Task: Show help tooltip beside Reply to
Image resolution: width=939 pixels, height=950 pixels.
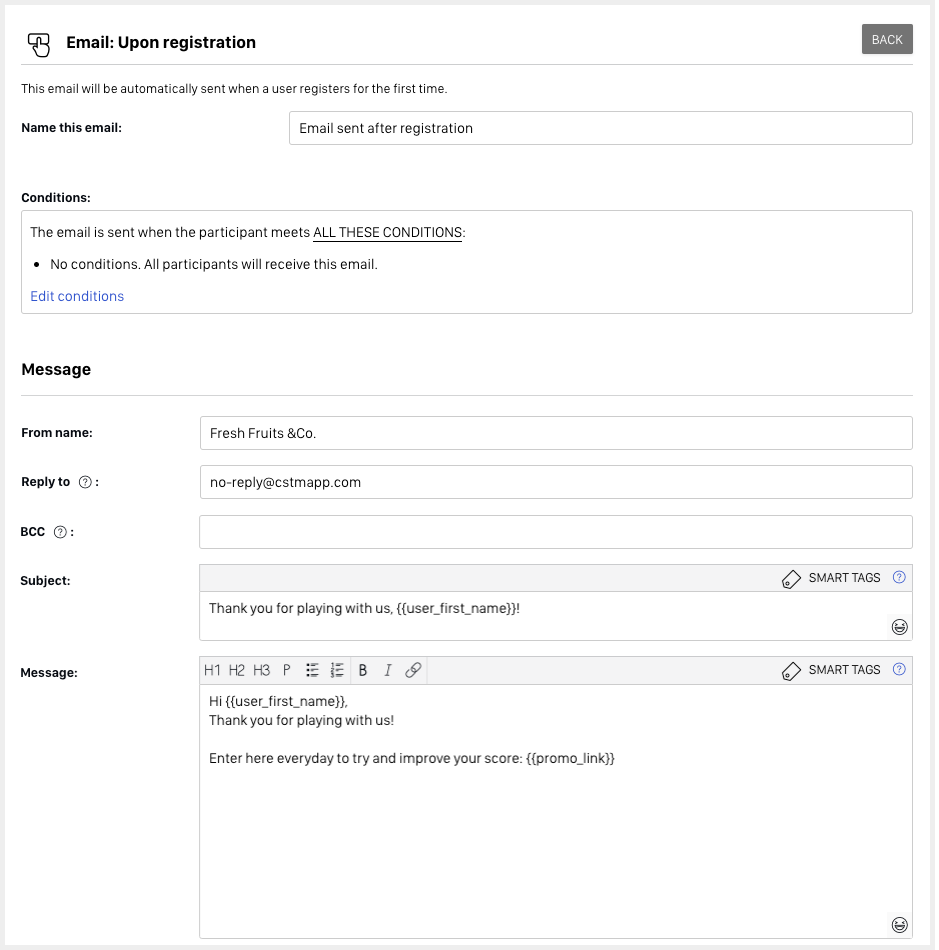Action: coord(85,482)
